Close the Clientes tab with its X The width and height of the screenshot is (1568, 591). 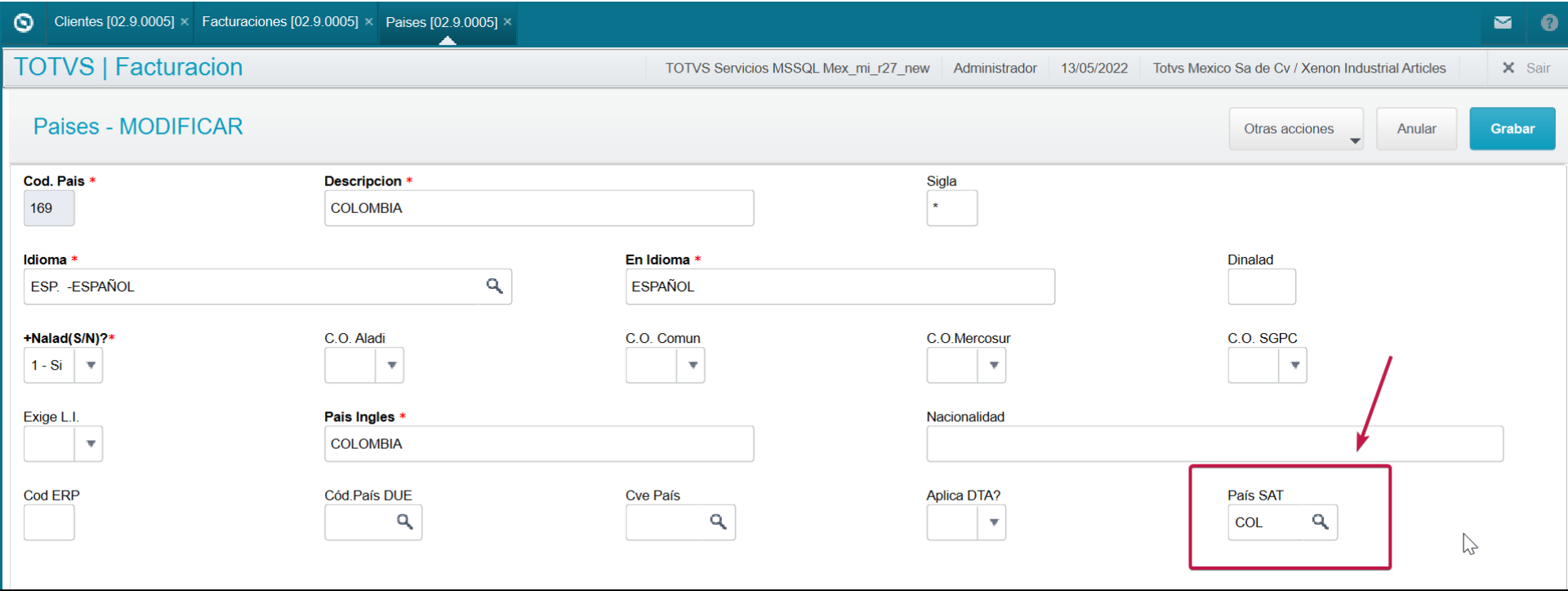click(x=185, y=22)
